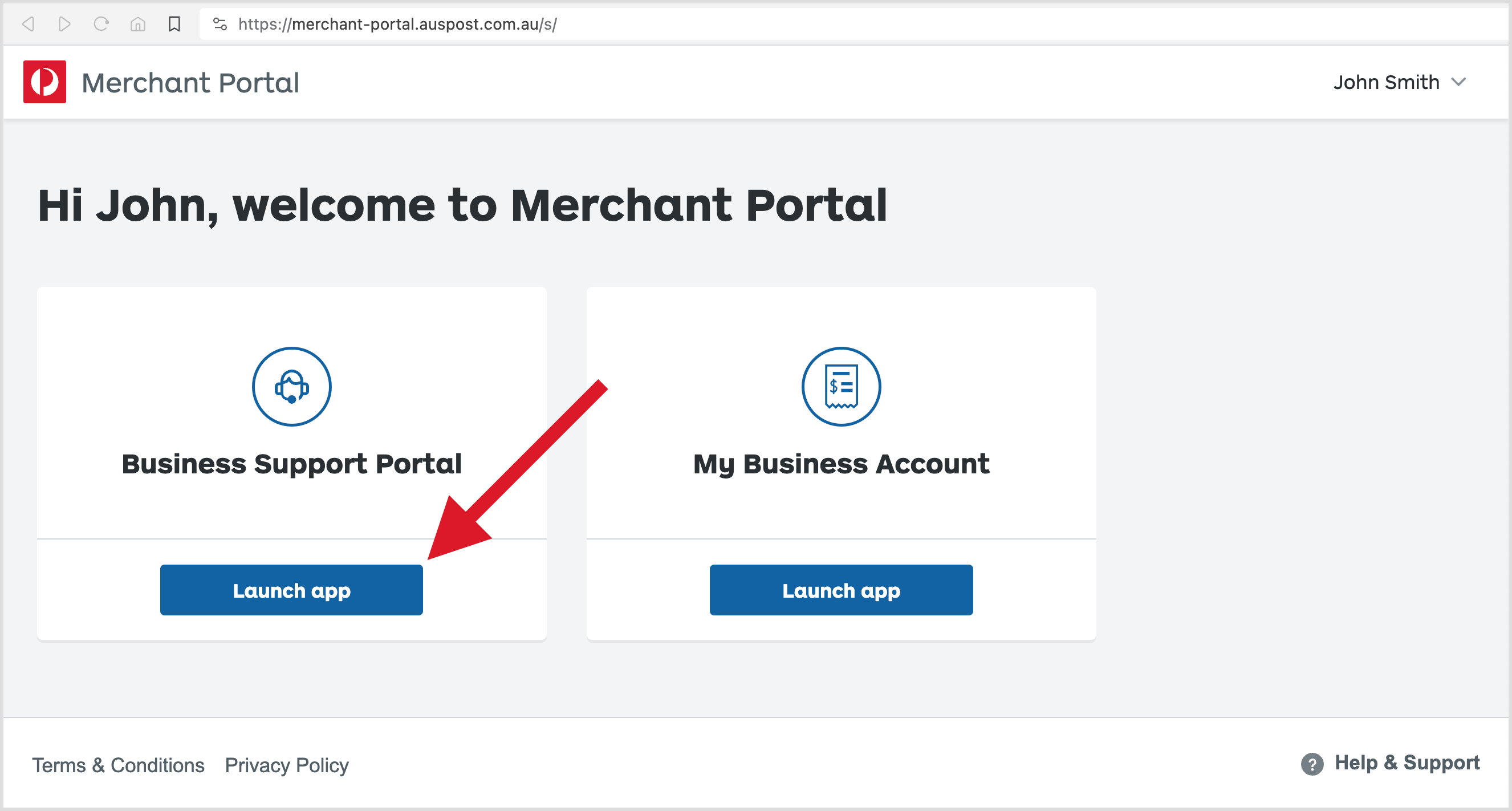The height and width of the screenshot is (811, 1512).
Task: Bookmark this page using the bookmark icon
Action: point(174,24)
